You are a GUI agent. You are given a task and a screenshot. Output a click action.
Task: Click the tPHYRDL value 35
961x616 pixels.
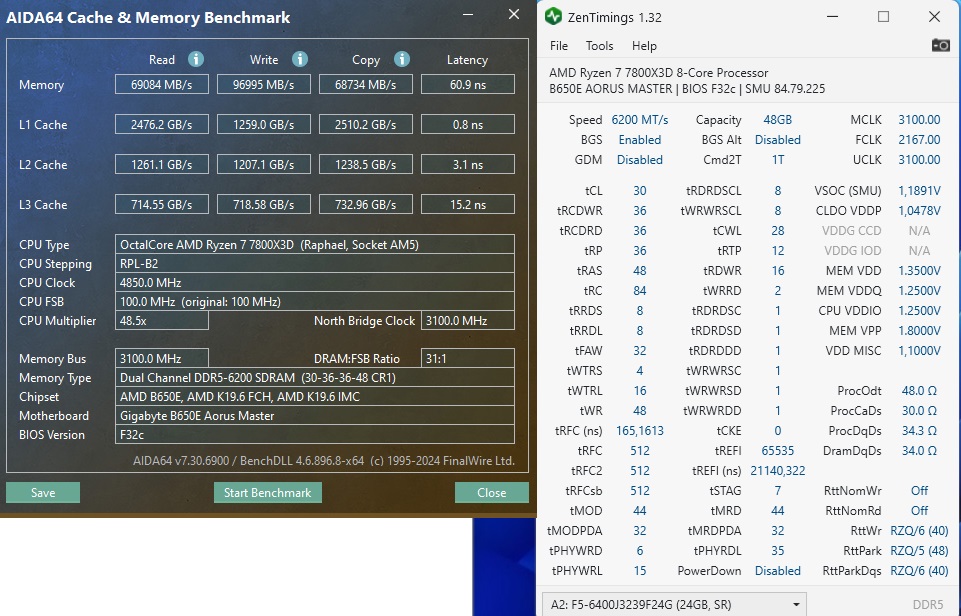coord(777,550)
